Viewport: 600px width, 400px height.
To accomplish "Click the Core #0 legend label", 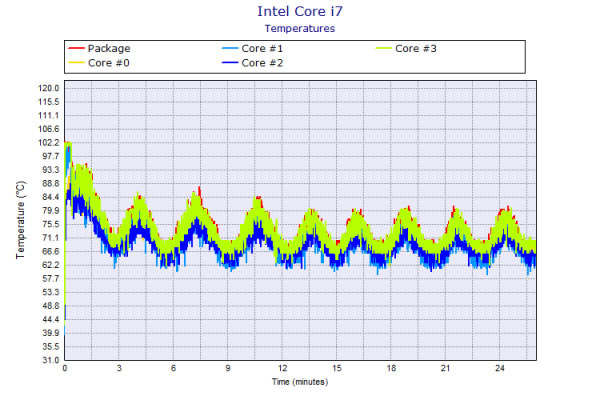I will tap(109, 63).
